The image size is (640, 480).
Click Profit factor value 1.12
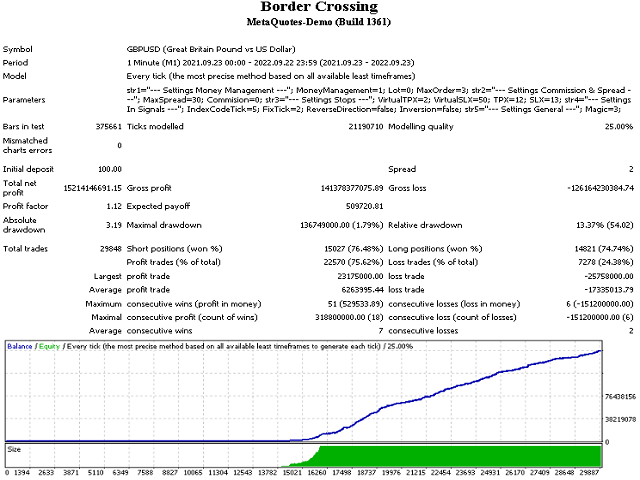tap(114, 206)
